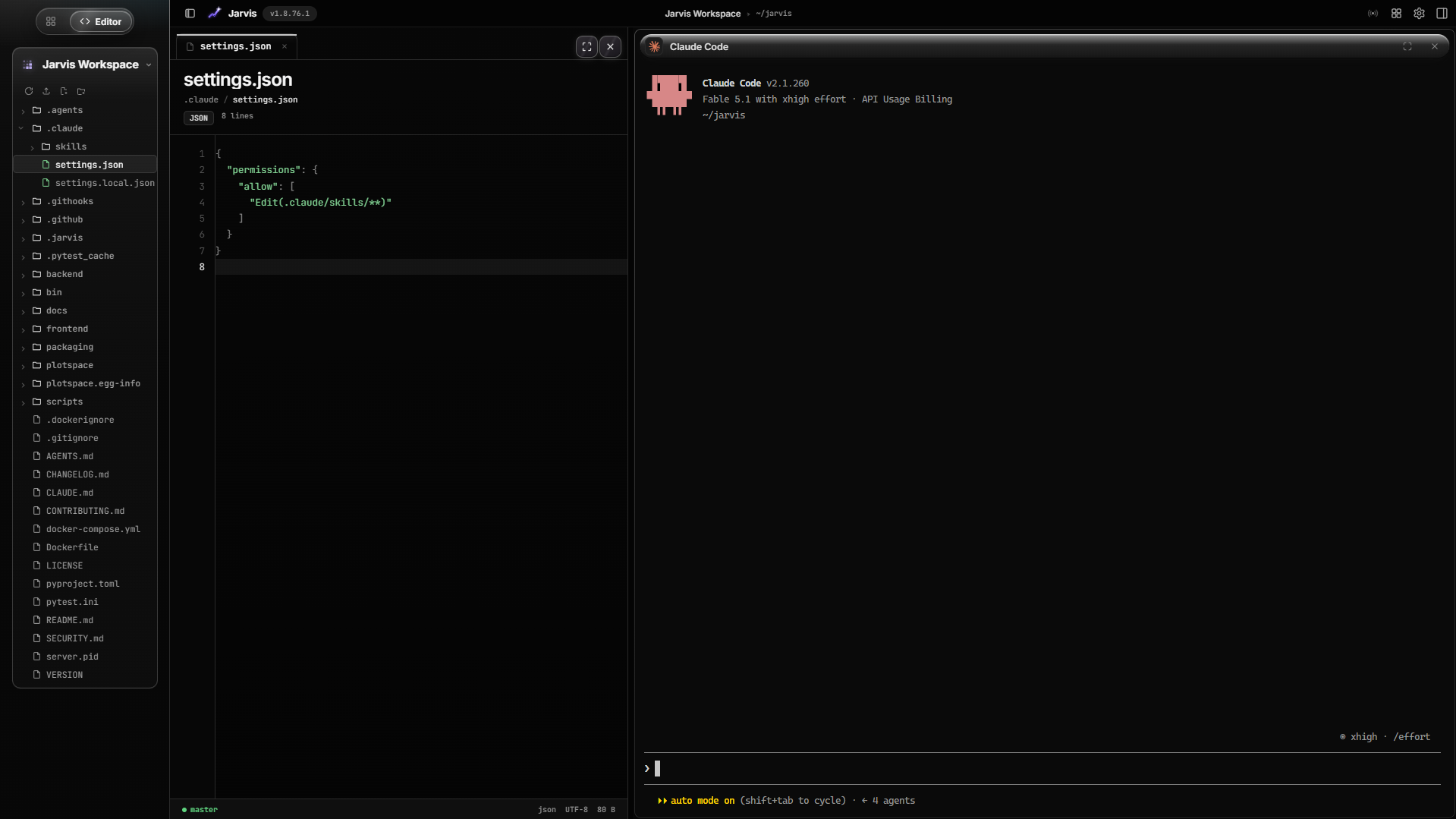The width and height of the screenshot is (1456, 819).
Task: Toggle the left sidebar panel icon
Action: coord(190,13)
